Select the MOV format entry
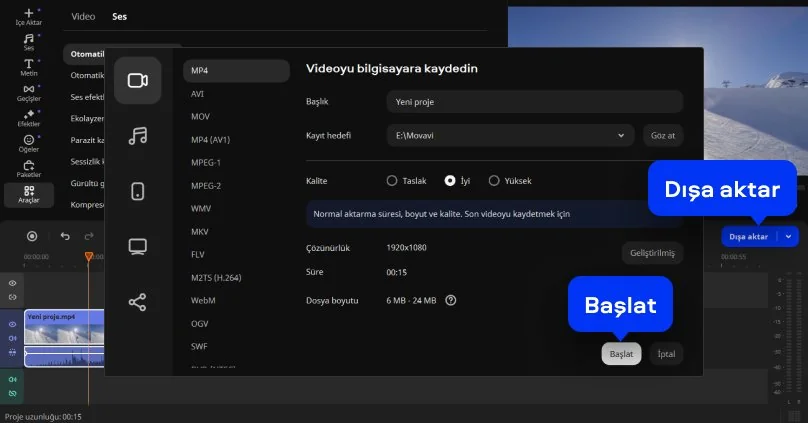 [199, 116]
